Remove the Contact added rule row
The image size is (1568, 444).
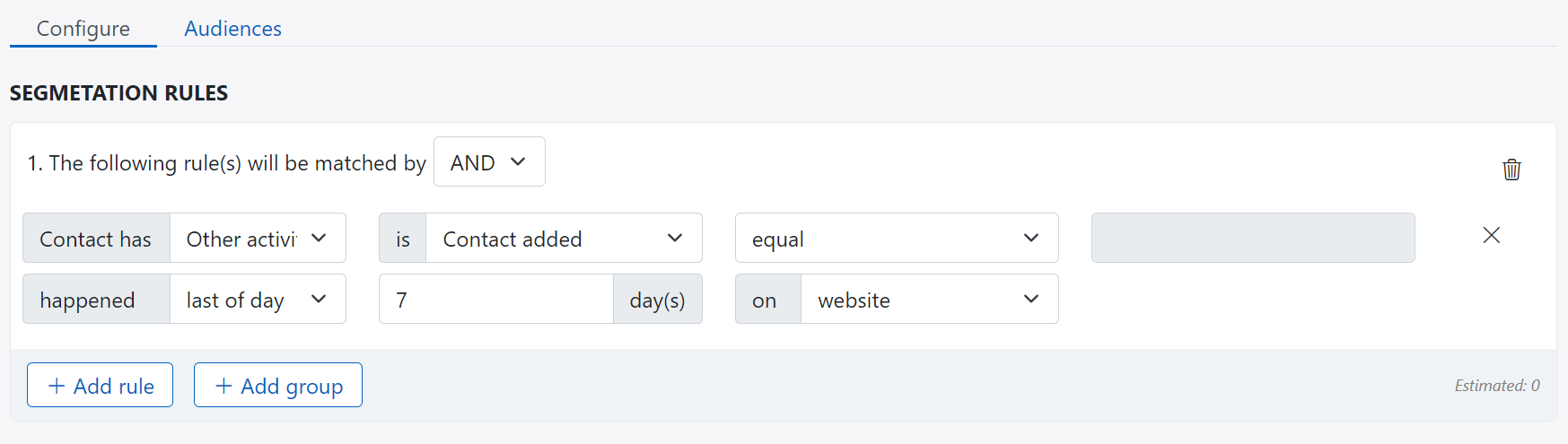tap(1491, 235)
